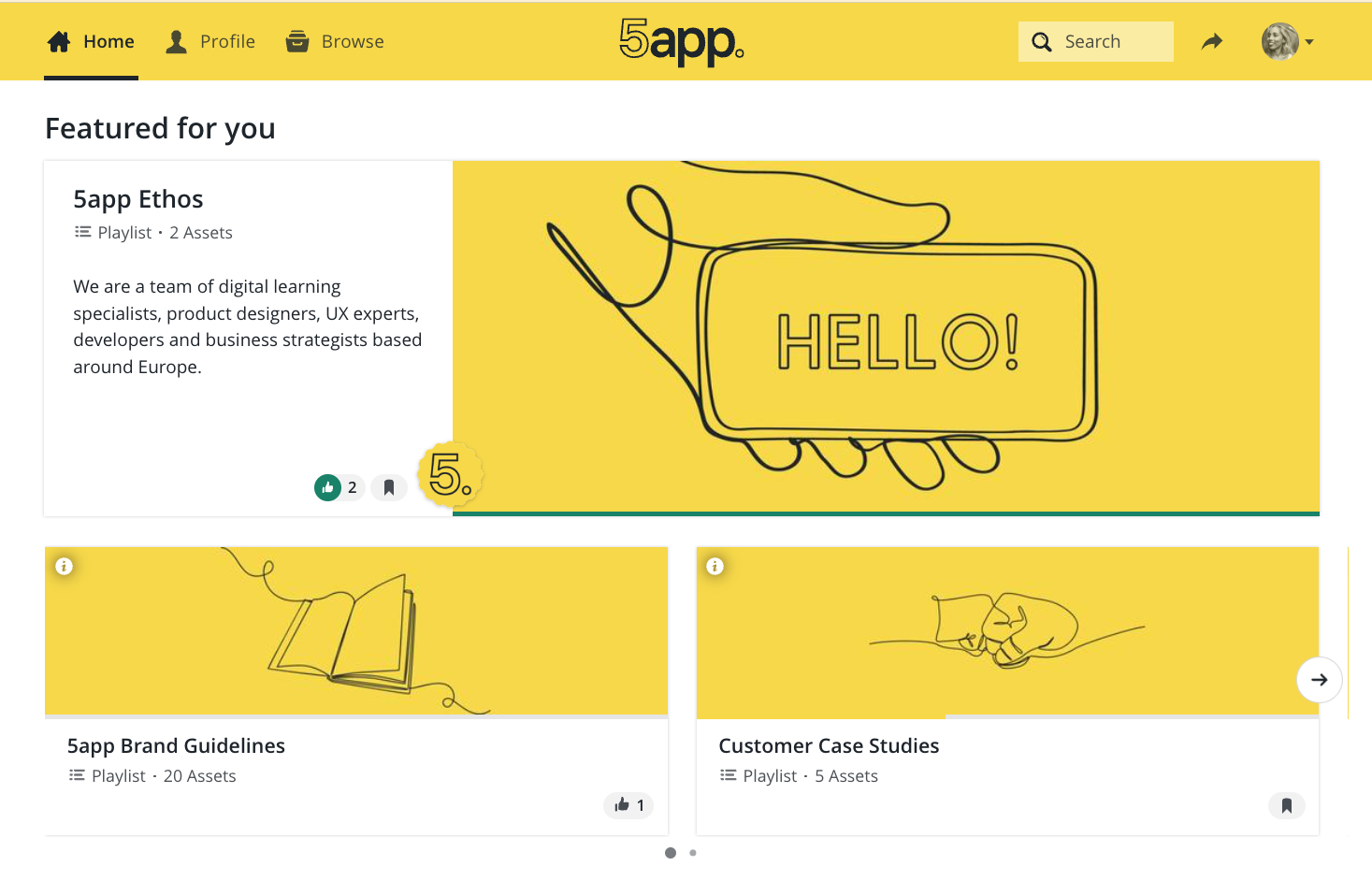Screen dimensions: 1372x895
Task: Open the HELLO! featured banner image
Action: (x=886, y=337)
